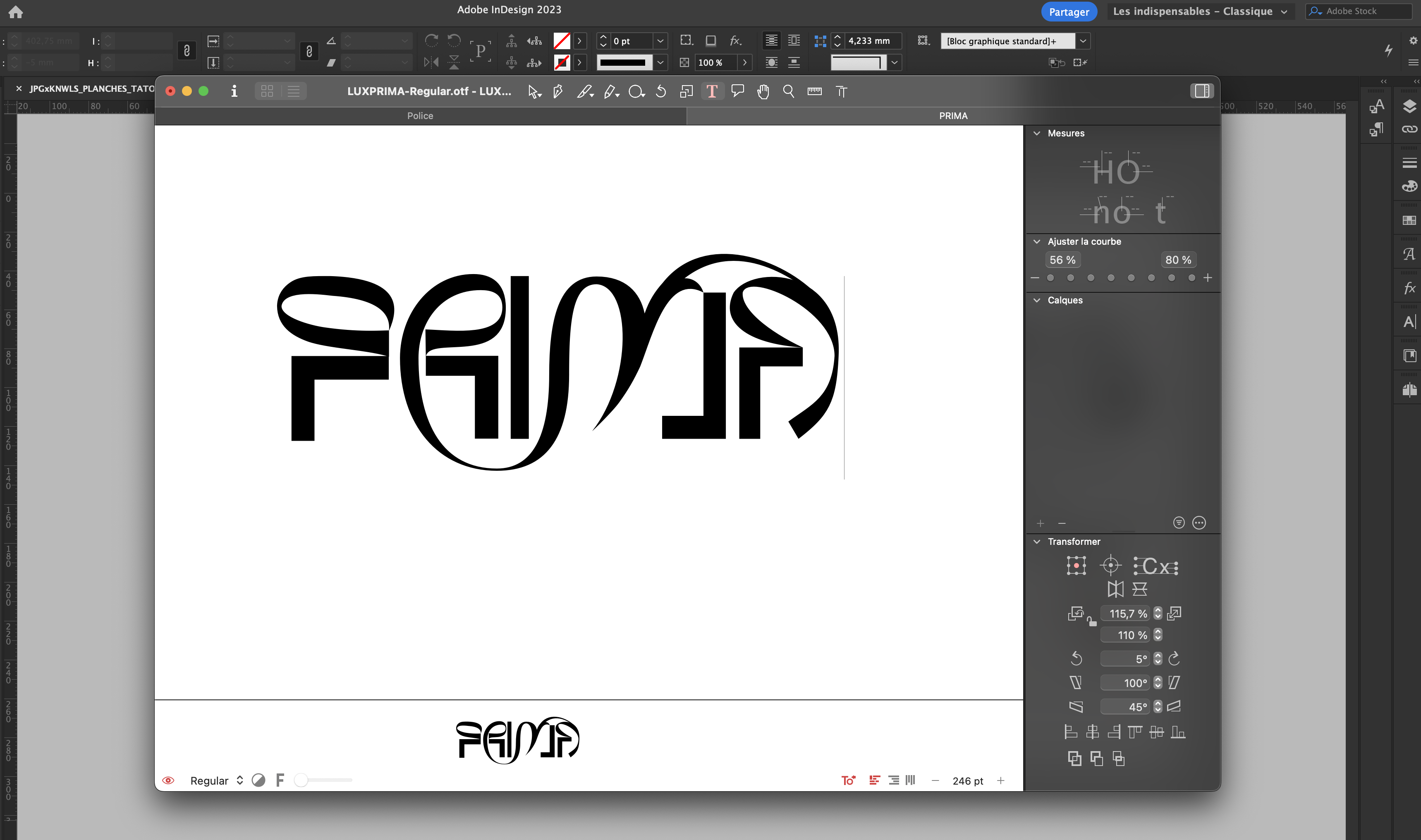
Task: Collapse the Calques section
Action: 1037,300
